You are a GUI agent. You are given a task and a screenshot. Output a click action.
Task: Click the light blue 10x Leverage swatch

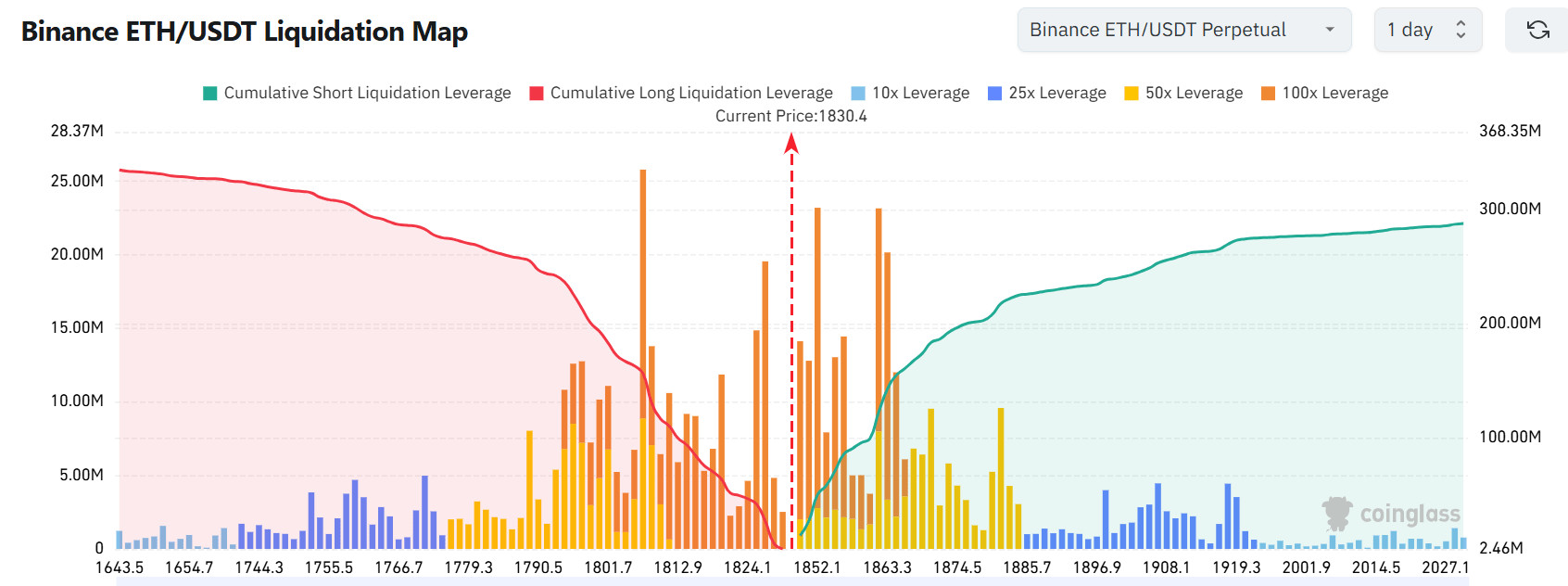[x=858, y=93]
